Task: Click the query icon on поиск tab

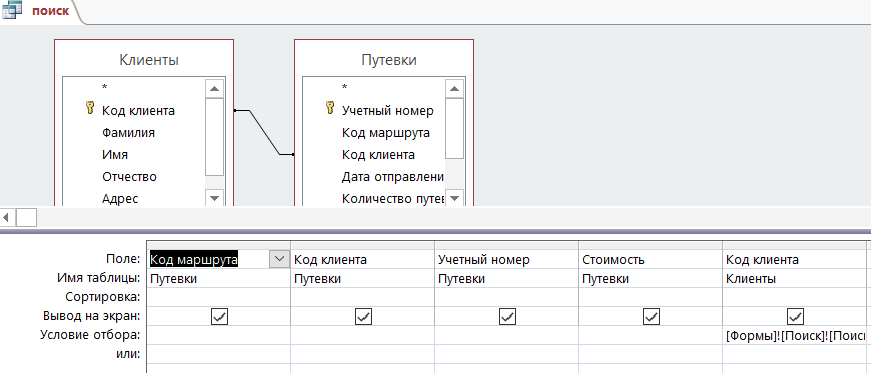Action: click(x=12, y=10)
